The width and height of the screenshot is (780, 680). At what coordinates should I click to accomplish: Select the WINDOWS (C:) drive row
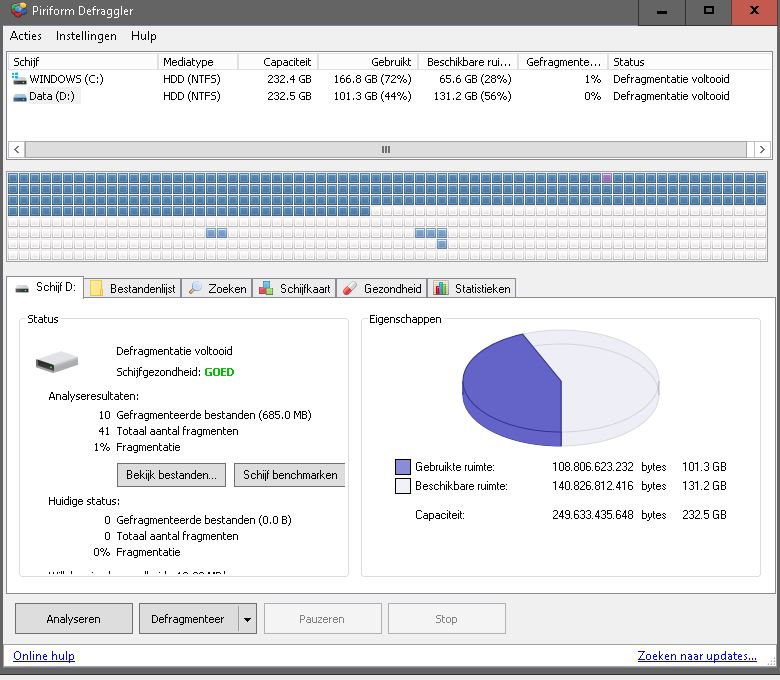pyautogui.click(x=390, y=79)
